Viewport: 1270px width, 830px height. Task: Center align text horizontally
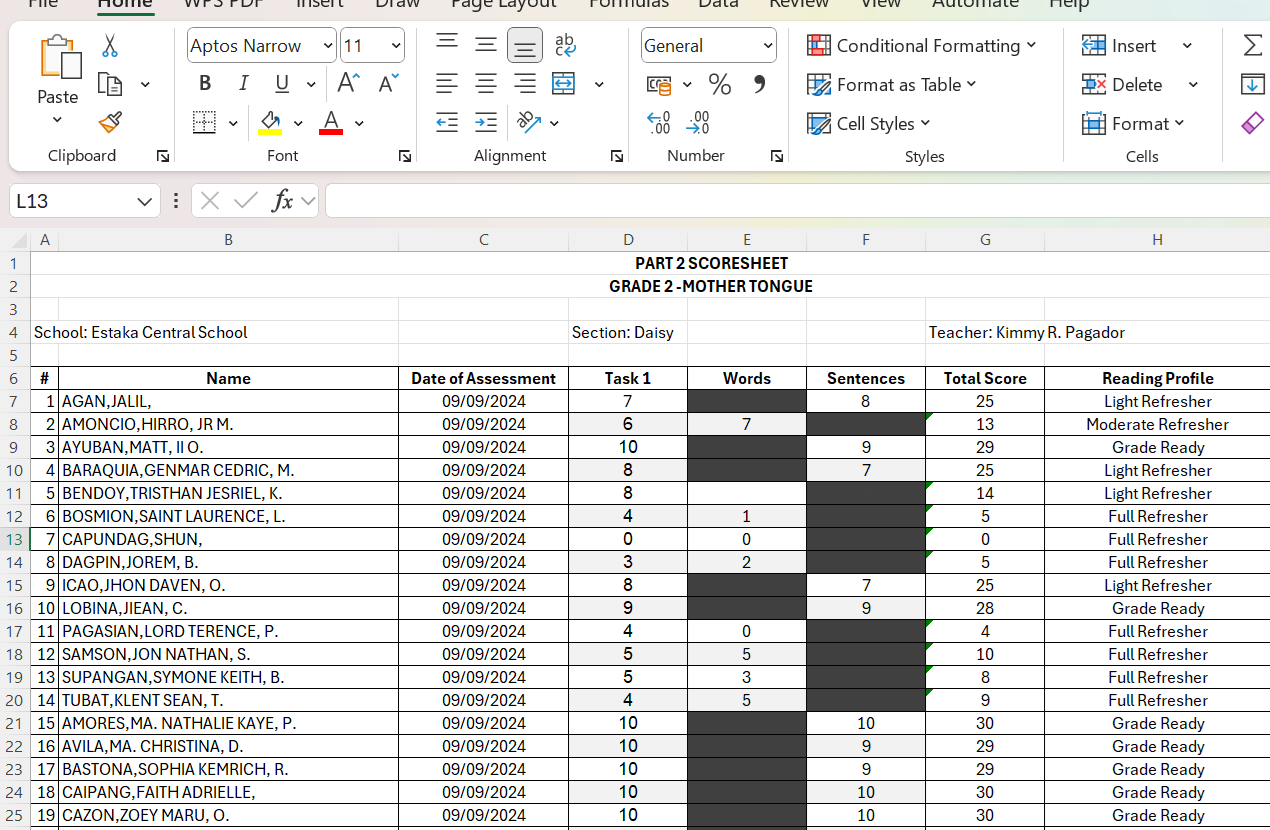(x=486, y=84)
